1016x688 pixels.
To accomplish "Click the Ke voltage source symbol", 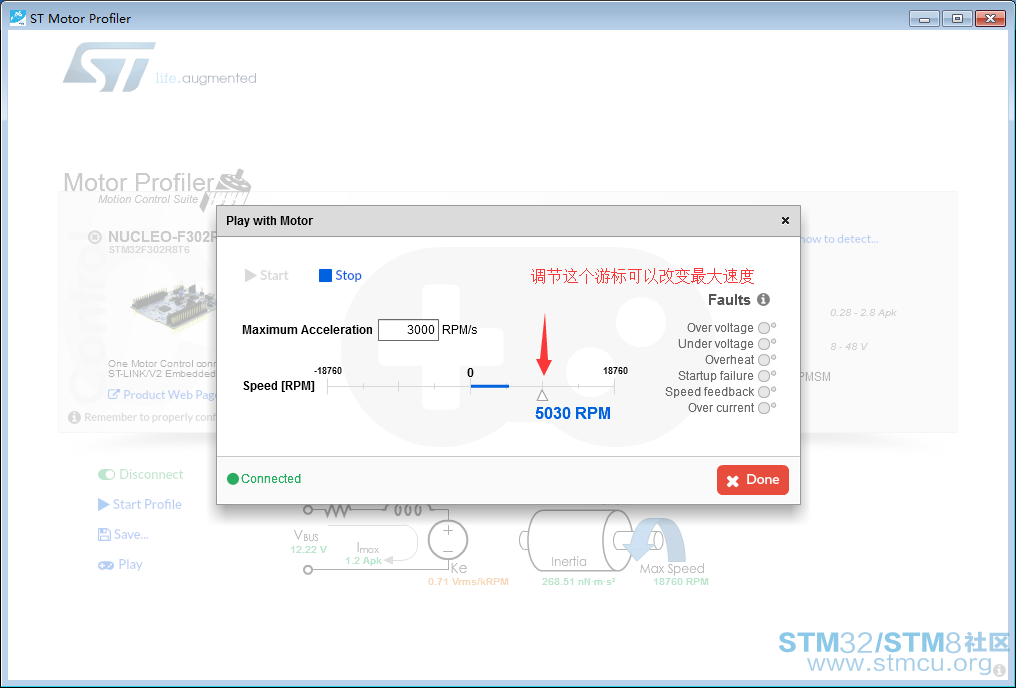I will tap(448, 540).
